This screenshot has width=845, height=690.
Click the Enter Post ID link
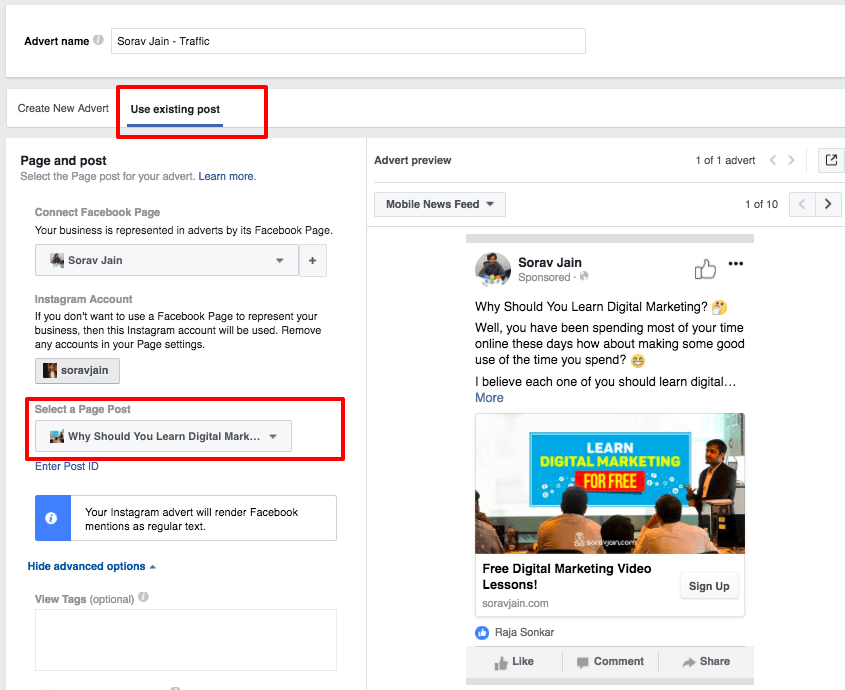click(x=67, y=466)
